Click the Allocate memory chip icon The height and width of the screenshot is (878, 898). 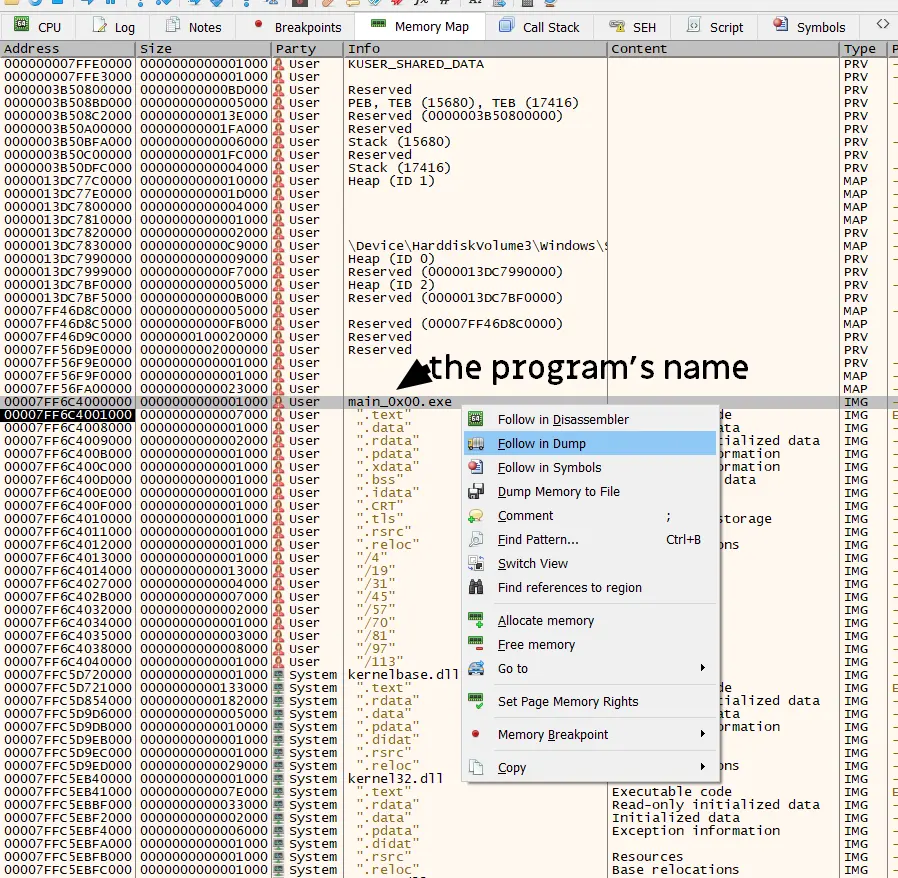click(x=477, y=621)
